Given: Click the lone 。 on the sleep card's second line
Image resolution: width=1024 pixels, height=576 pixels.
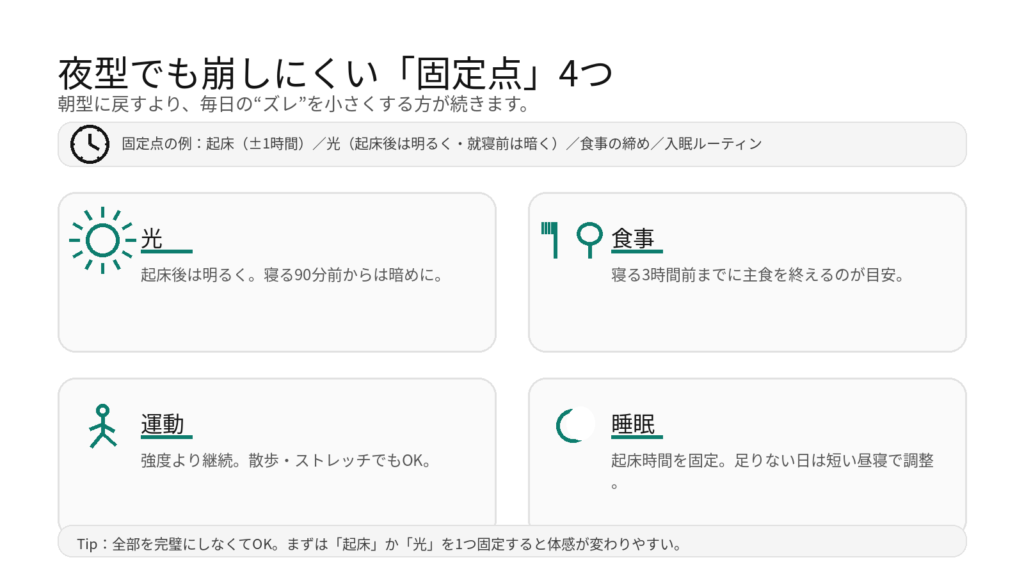Looking at the screenshot, I should coord(616,486).
